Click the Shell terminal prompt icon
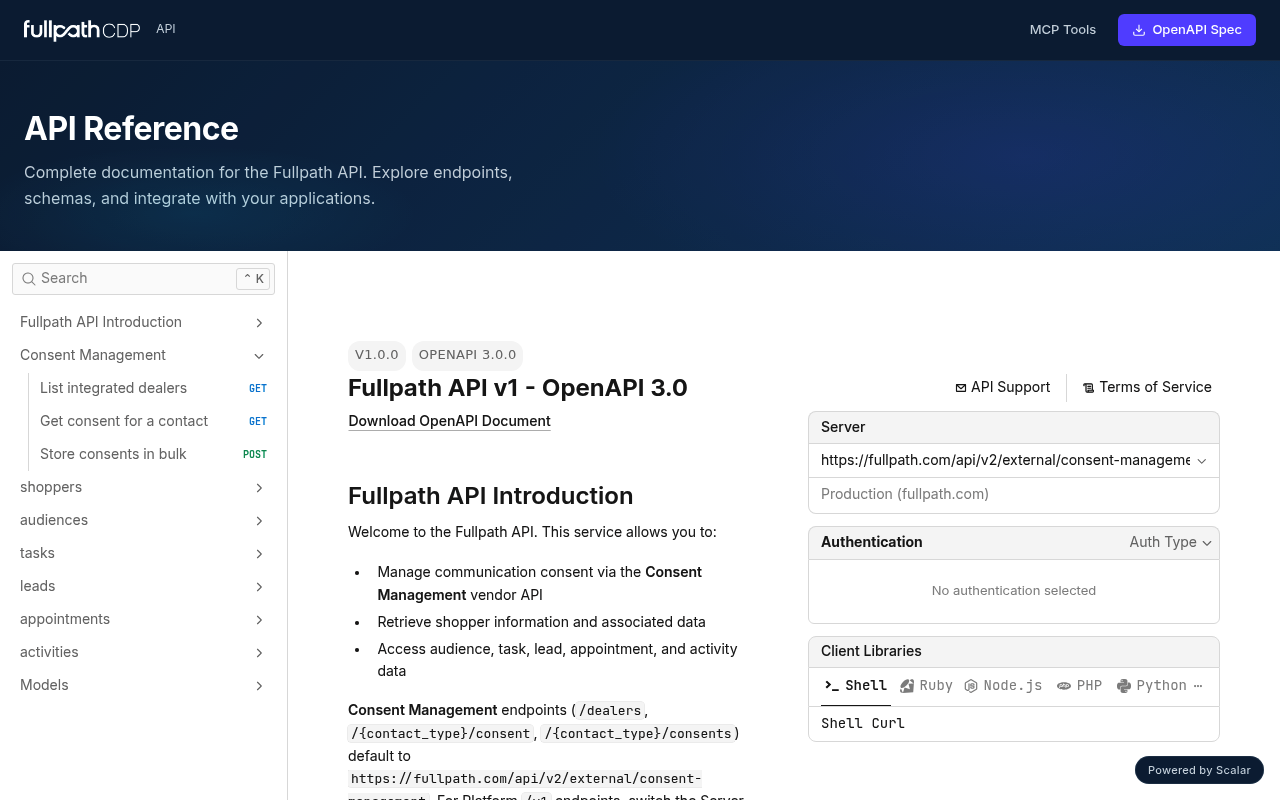This screenshot has width=1280, height=800. click(831, 686)
